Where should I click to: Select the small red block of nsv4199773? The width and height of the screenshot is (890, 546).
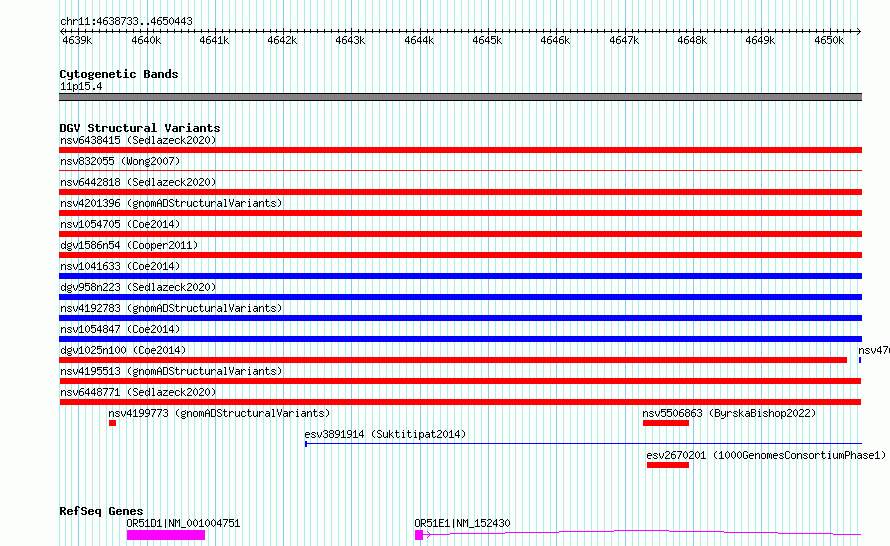(112, 423)
